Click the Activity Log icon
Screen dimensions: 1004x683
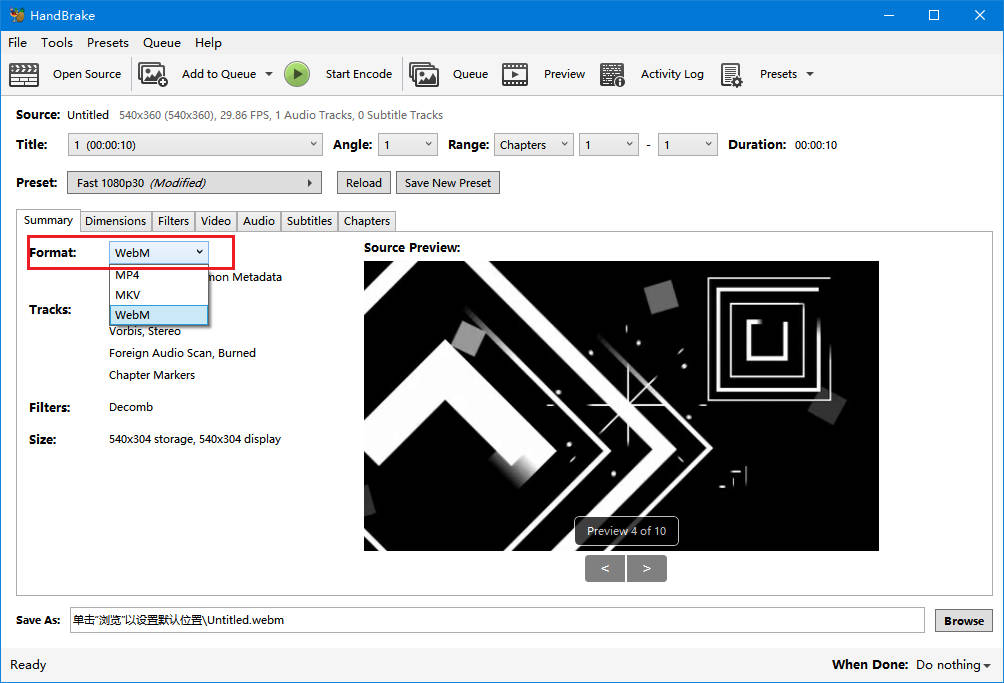[x=612, y=74]
